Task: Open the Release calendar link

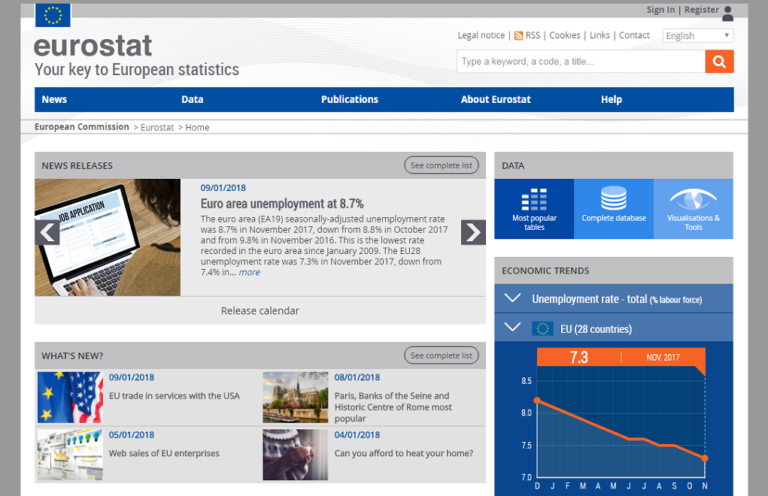Action: point(260,310)
